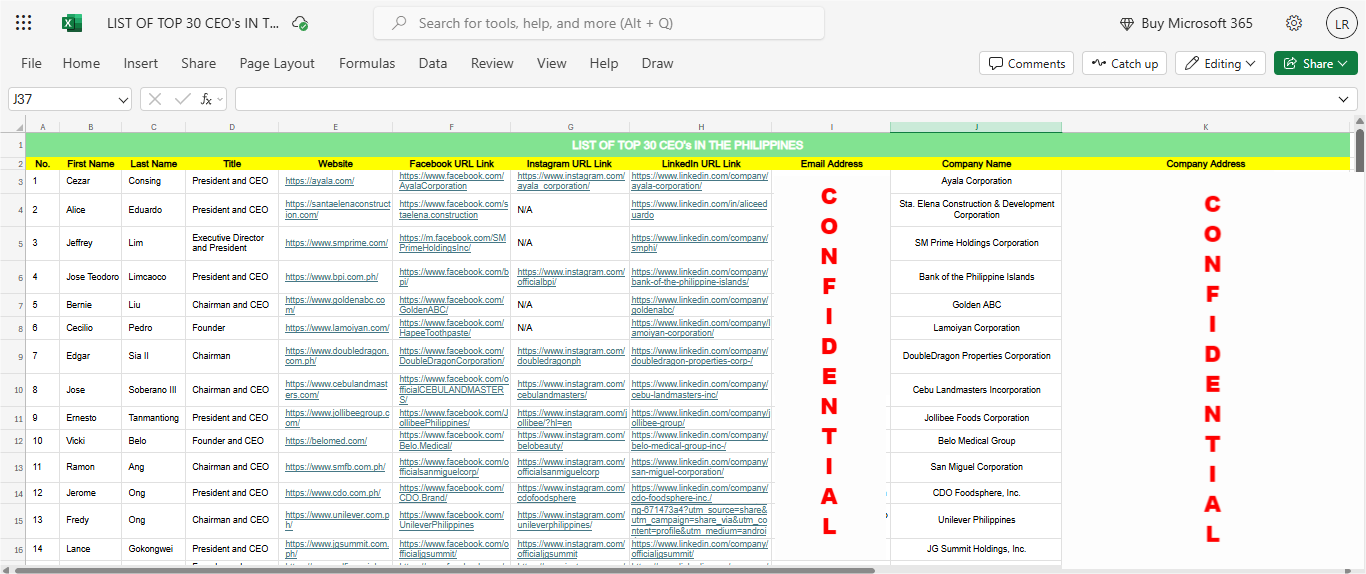Click the Website column heading cell

(x=335, y=164)
